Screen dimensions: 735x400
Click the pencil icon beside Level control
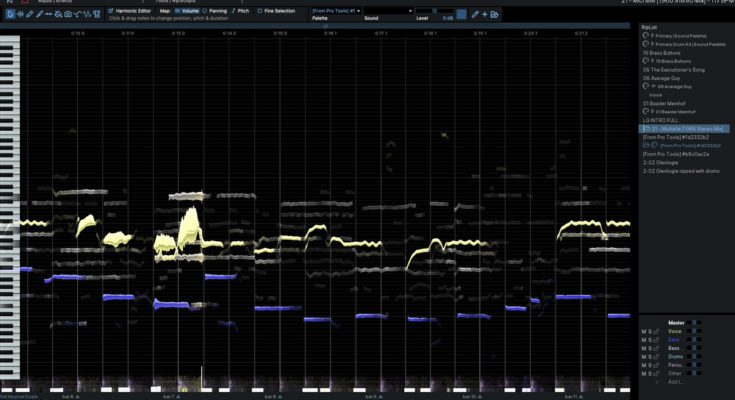[474, 15]
